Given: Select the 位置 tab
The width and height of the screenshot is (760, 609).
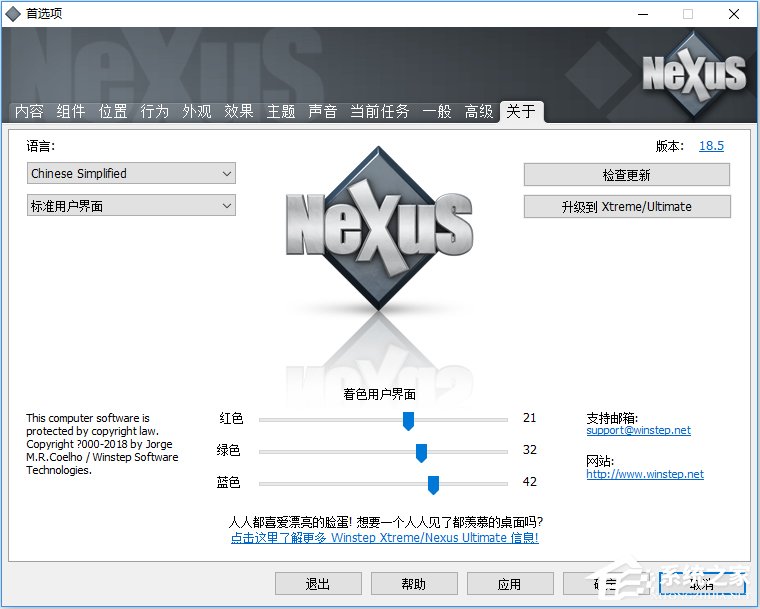Looking at the screenshot, I should 113,112.
